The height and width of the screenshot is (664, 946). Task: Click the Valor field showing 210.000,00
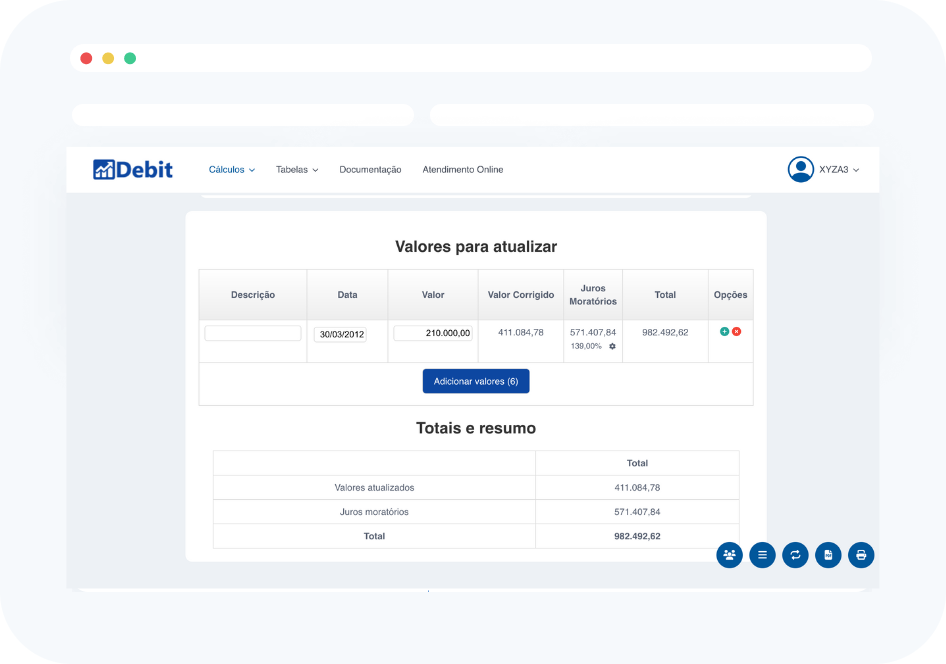point(432,333)
